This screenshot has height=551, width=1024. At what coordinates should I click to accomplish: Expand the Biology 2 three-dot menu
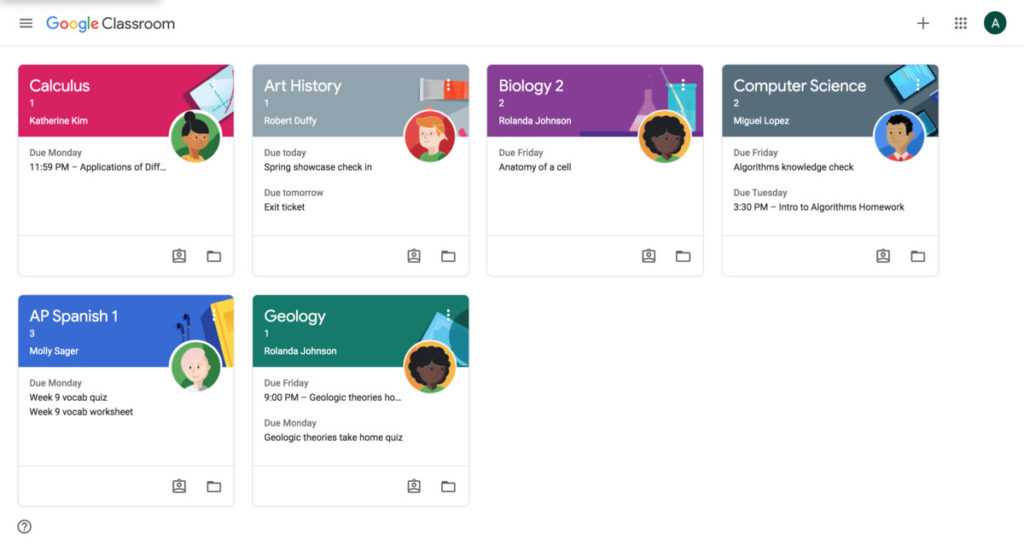click(x=683, y=86)
